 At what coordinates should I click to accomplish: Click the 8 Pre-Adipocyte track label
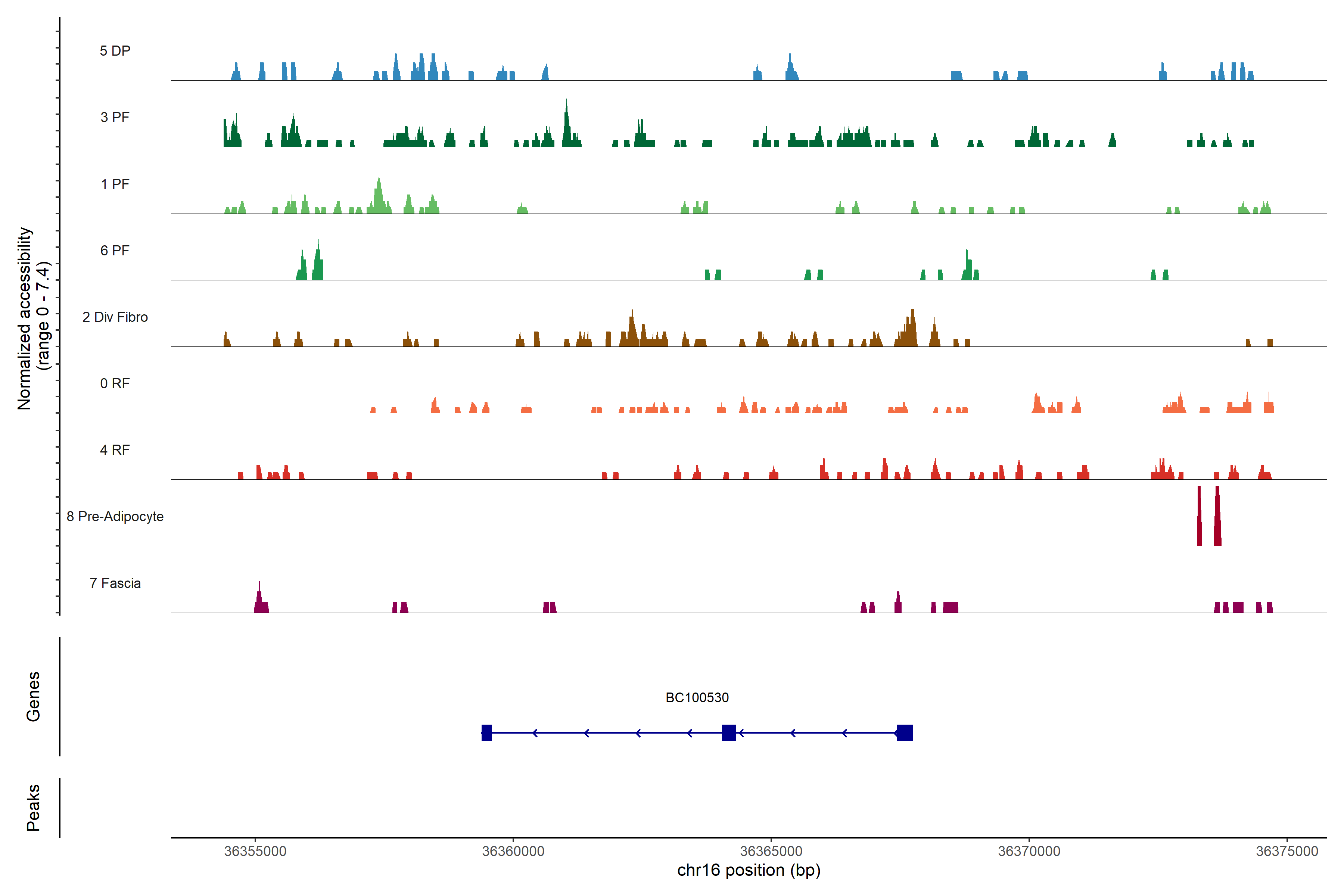(x=115, y=517)
